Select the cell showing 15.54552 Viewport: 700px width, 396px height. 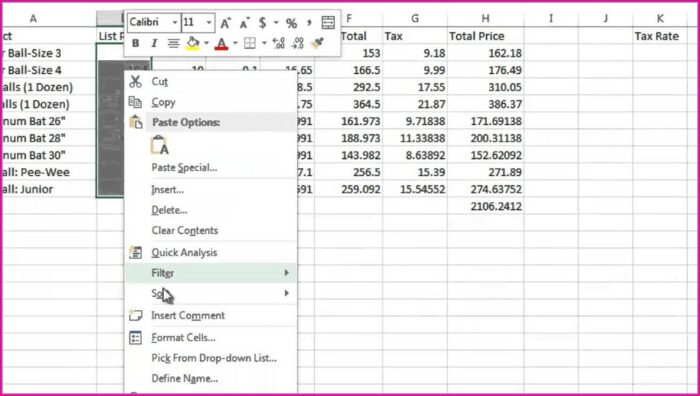[415, 190]
